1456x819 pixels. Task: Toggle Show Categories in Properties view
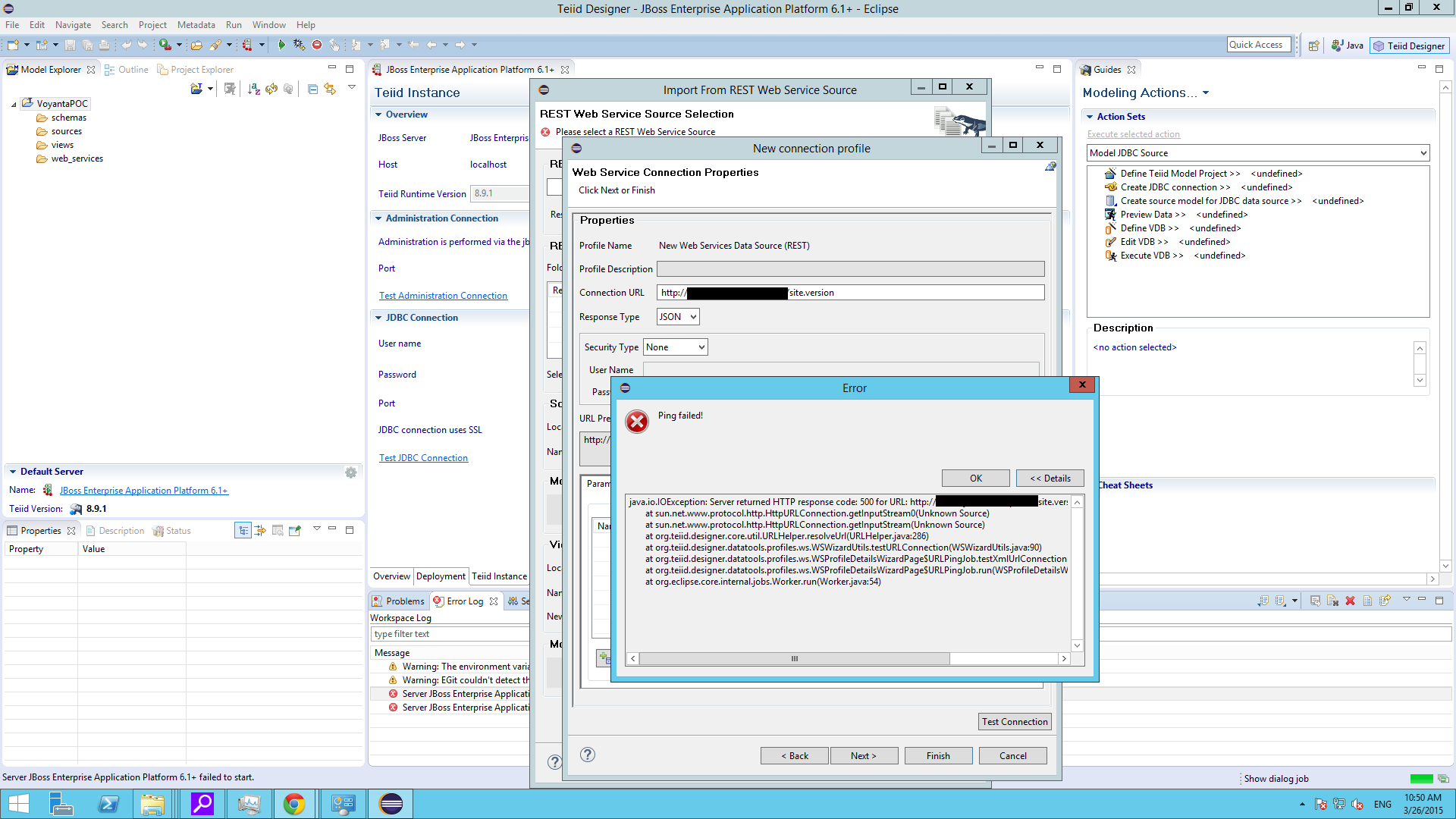243,531
